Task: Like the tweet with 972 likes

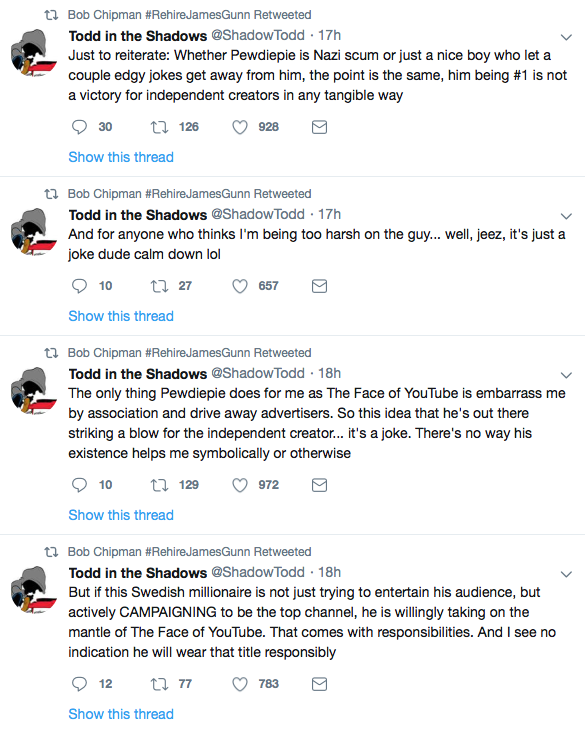Action: pyautogui.click(x=240, y=485)
